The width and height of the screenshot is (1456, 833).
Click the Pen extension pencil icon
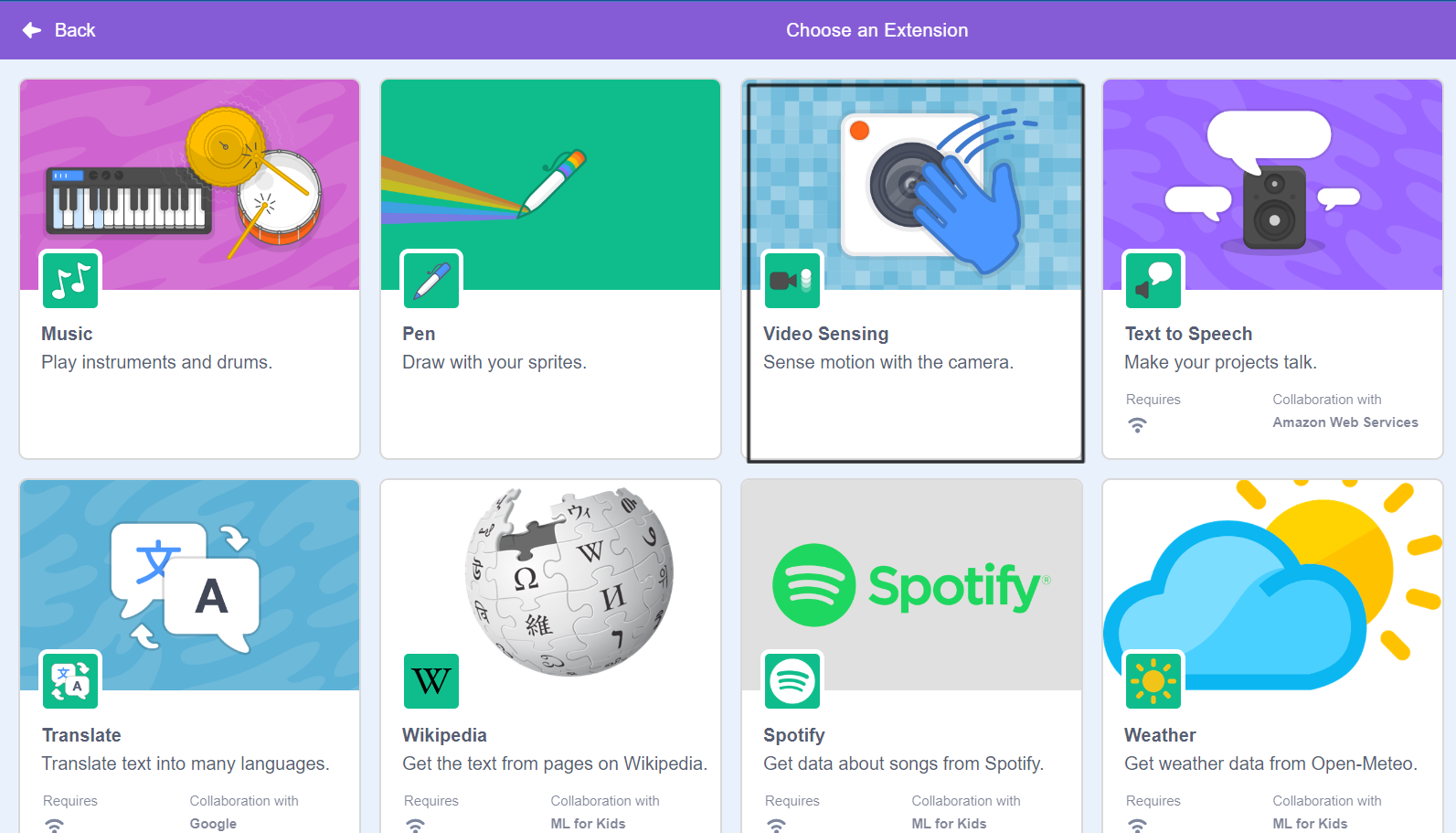431,281
